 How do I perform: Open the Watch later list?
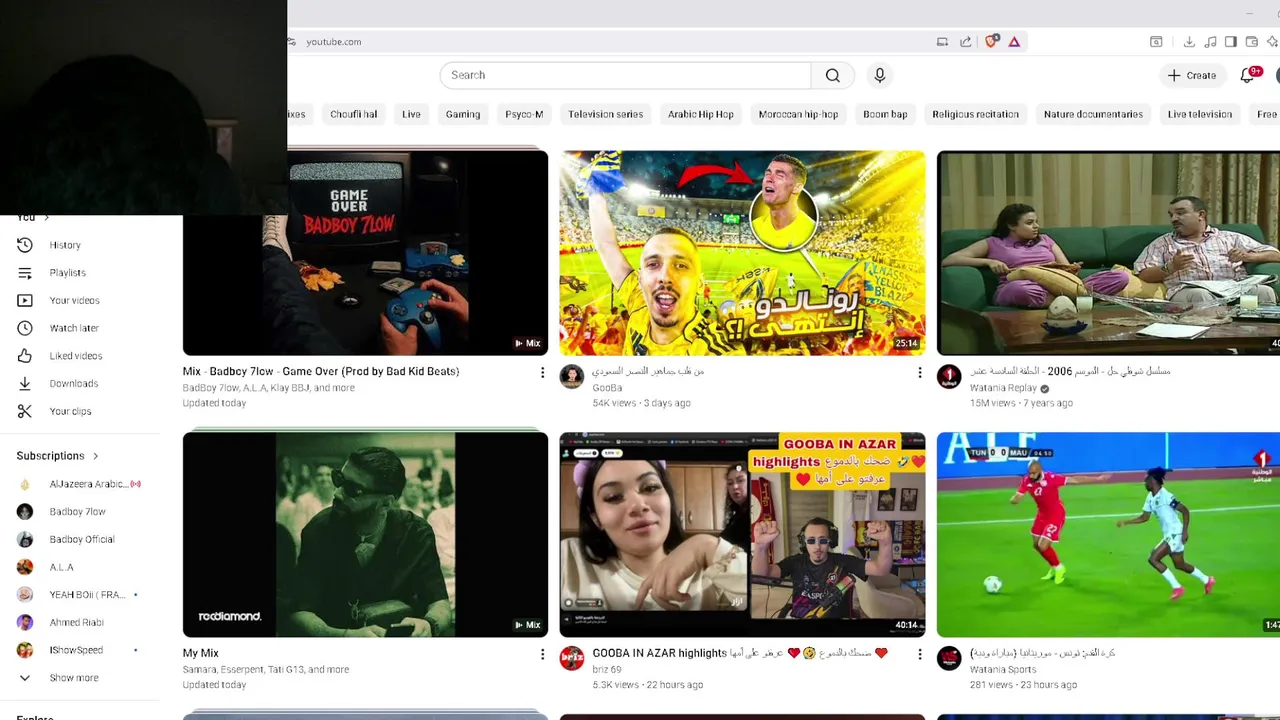(80, 328)
